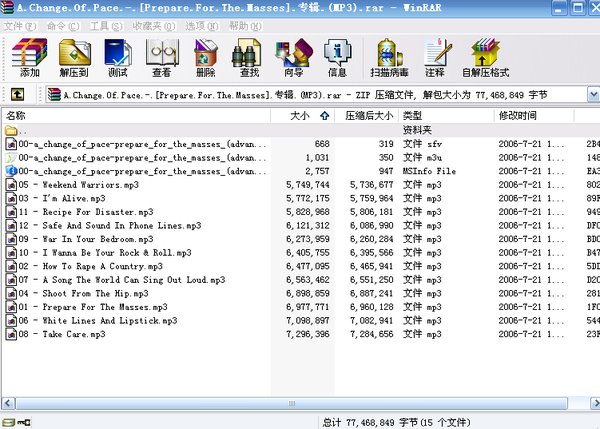This screenshot has width=600, height=429.
Task: Click size value 668
Action: pos(322,144)
